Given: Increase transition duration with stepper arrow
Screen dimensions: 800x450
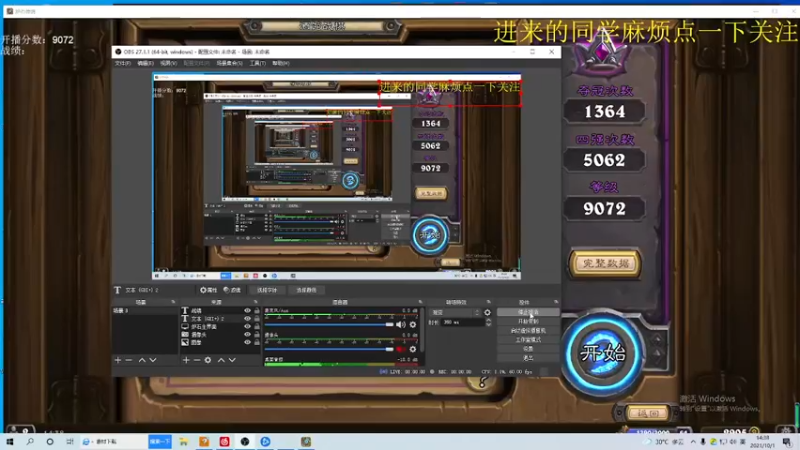Looking at the screenshot, I should coord(488,320).
